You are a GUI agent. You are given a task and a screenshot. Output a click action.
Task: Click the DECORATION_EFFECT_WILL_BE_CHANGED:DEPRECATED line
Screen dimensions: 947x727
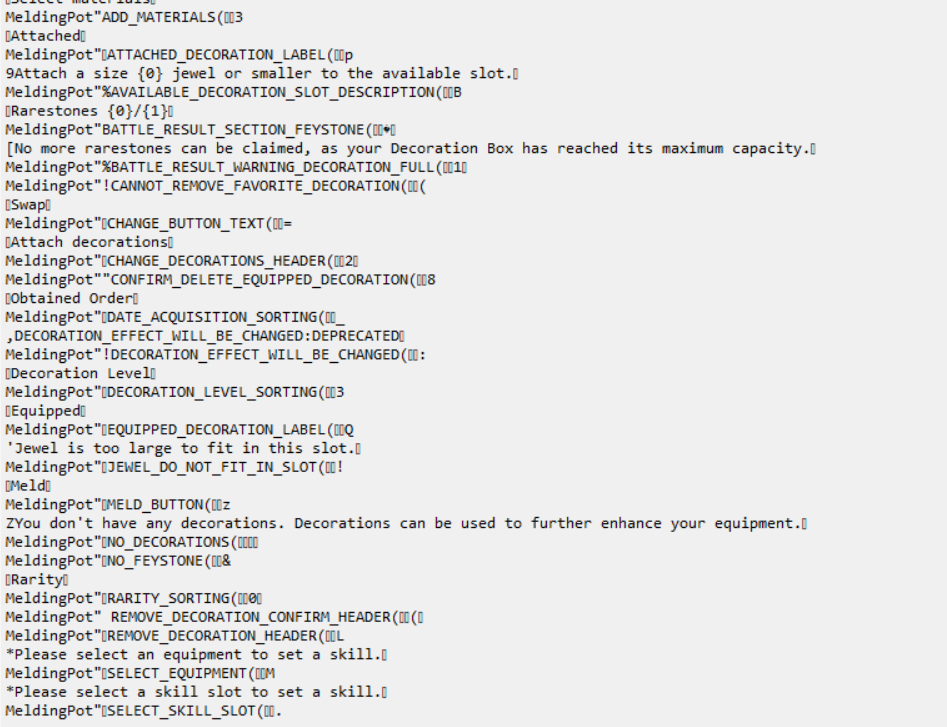coord(205,336)
